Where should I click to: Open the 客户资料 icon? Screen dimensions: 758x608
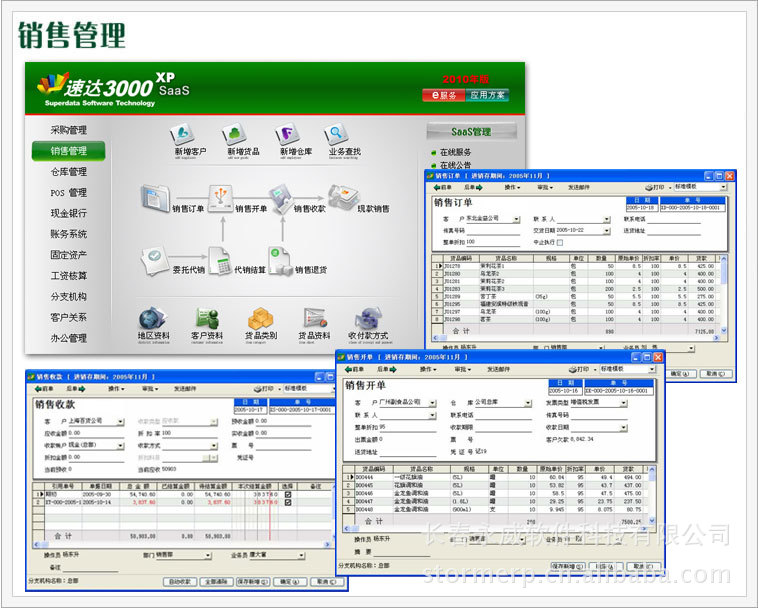pyautogui.click(x=207, y=318)
